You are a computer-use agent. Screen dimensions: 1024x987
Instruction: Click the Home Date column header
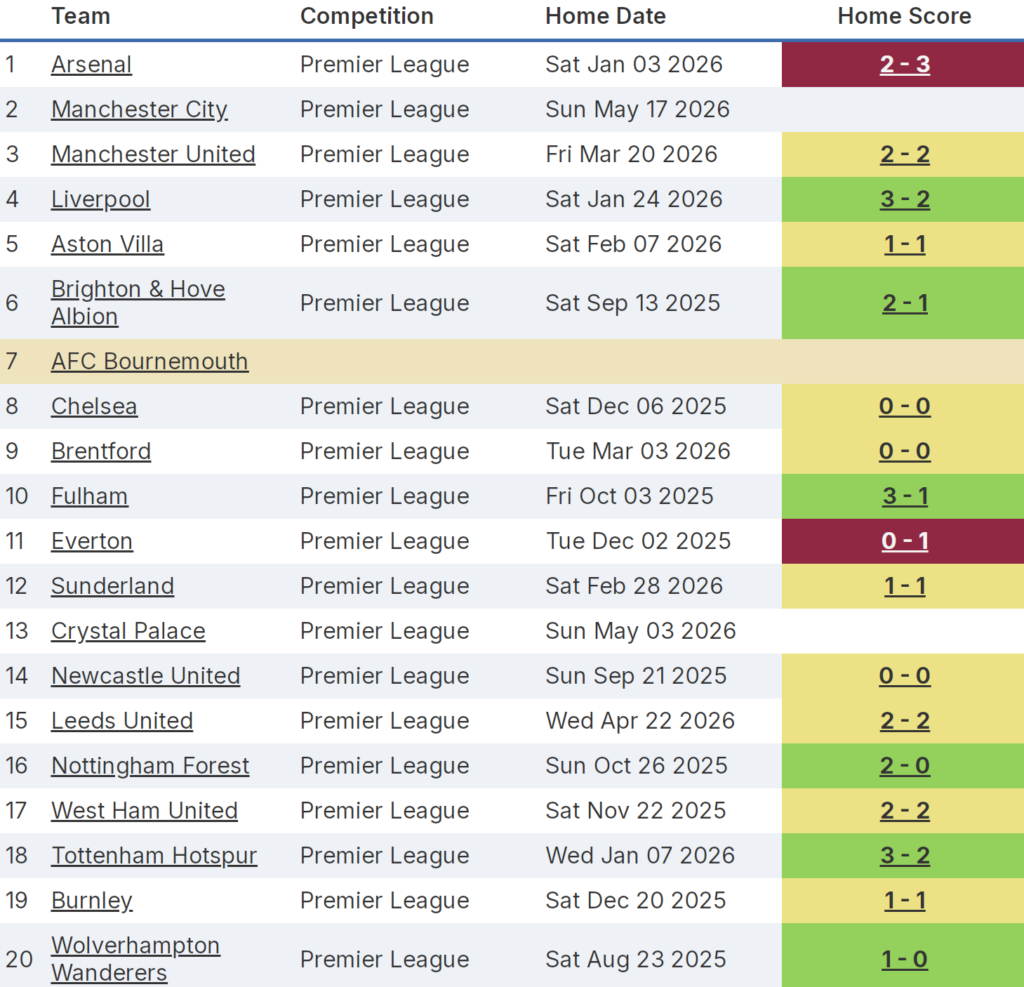[x=605, y=16]
